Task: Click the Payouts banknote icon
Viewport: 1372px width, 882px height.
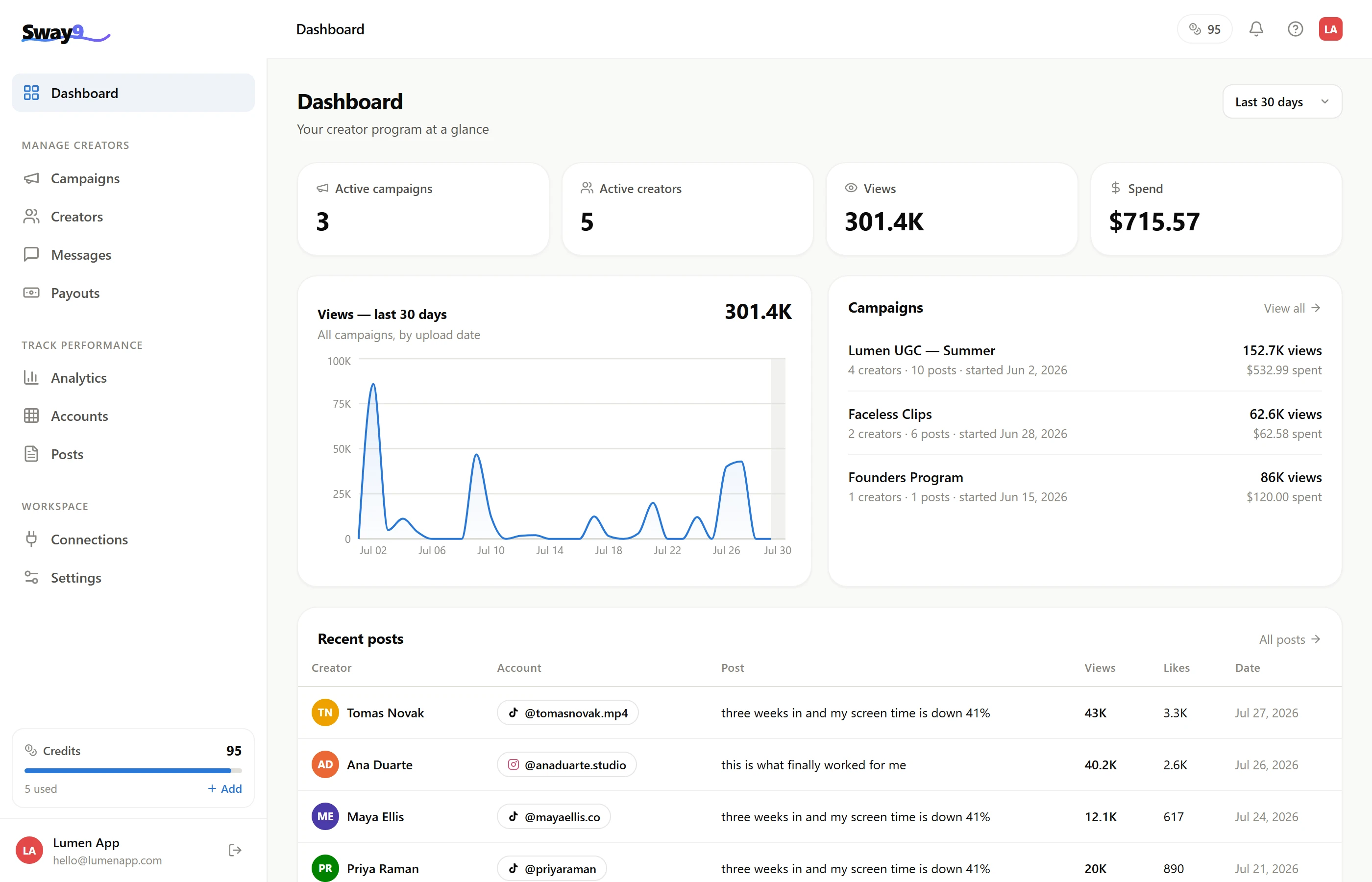Action: [31, 293]
